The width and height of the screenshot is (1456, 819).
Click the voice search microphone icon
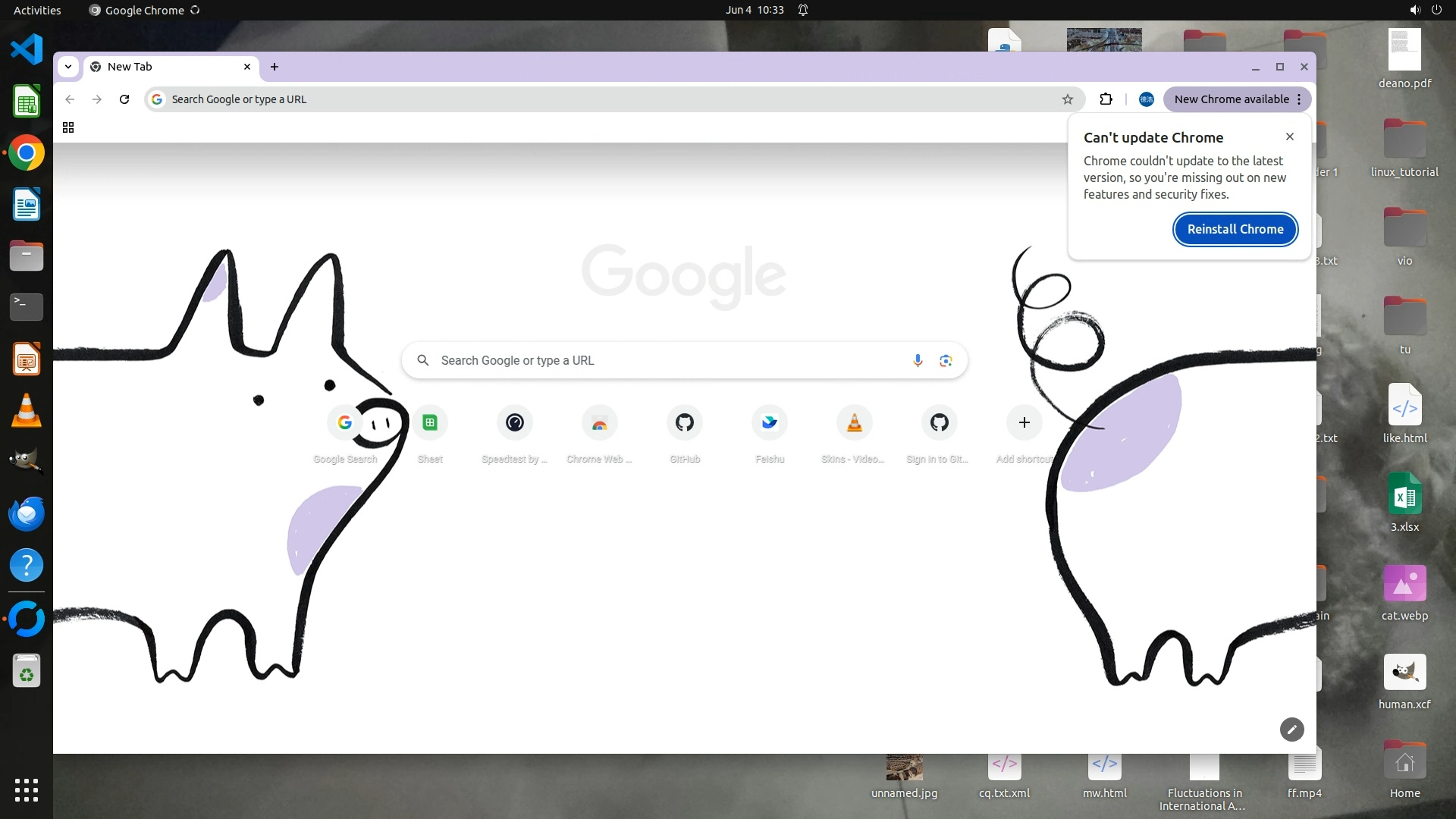pyautogui.click(x=918, y=360)
